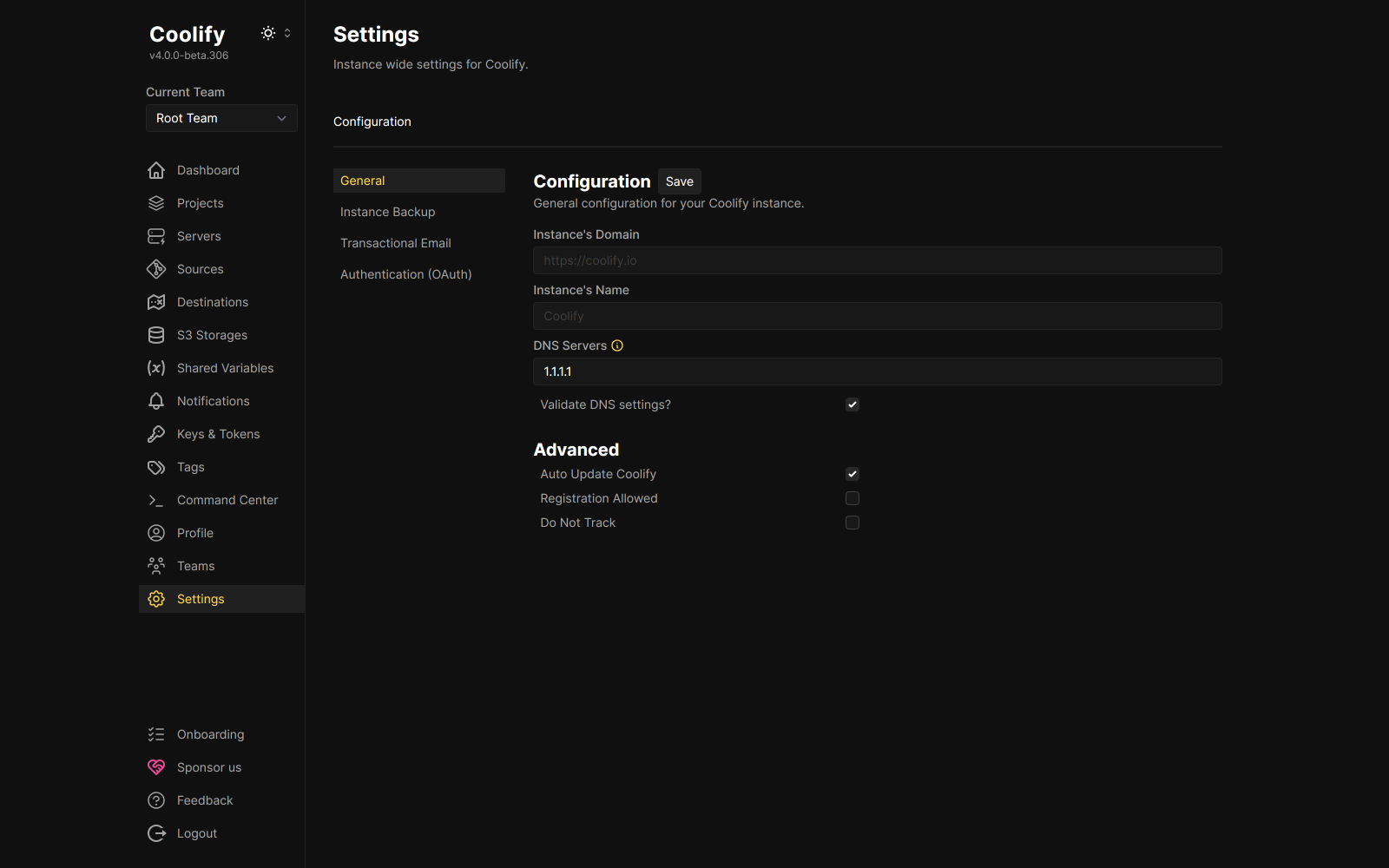
Task: Click the DNS Servers info icon
Action: coord(617,345)
